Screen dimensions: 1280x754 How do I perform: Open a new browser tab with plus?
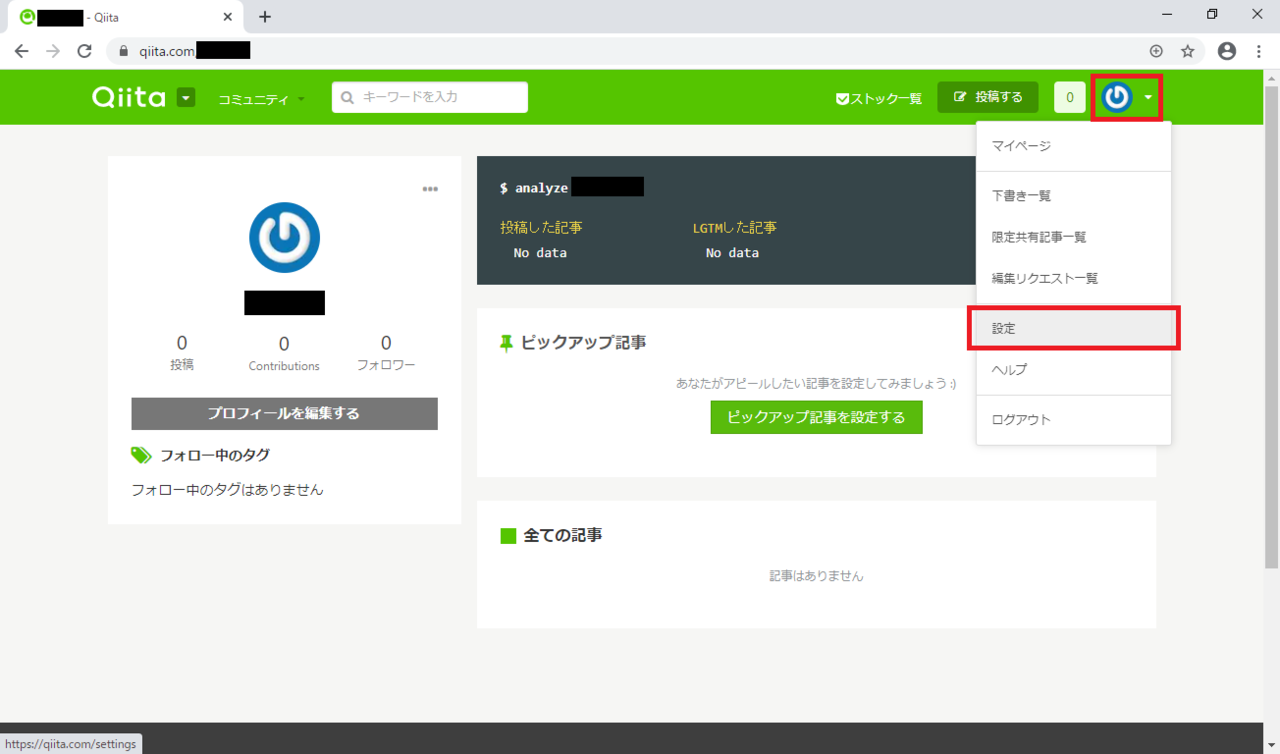(265, 17)
